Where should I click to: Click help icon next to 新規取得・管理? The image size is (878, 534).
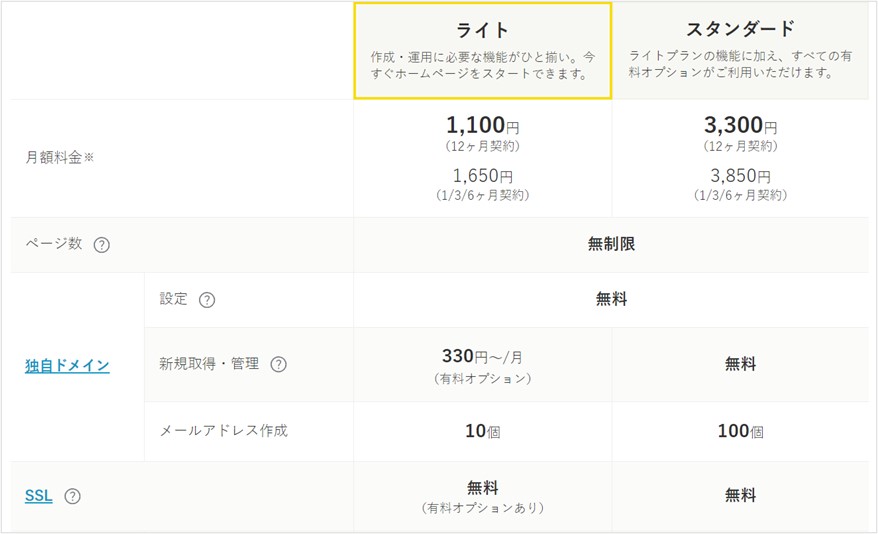click(x=278, y=365)
